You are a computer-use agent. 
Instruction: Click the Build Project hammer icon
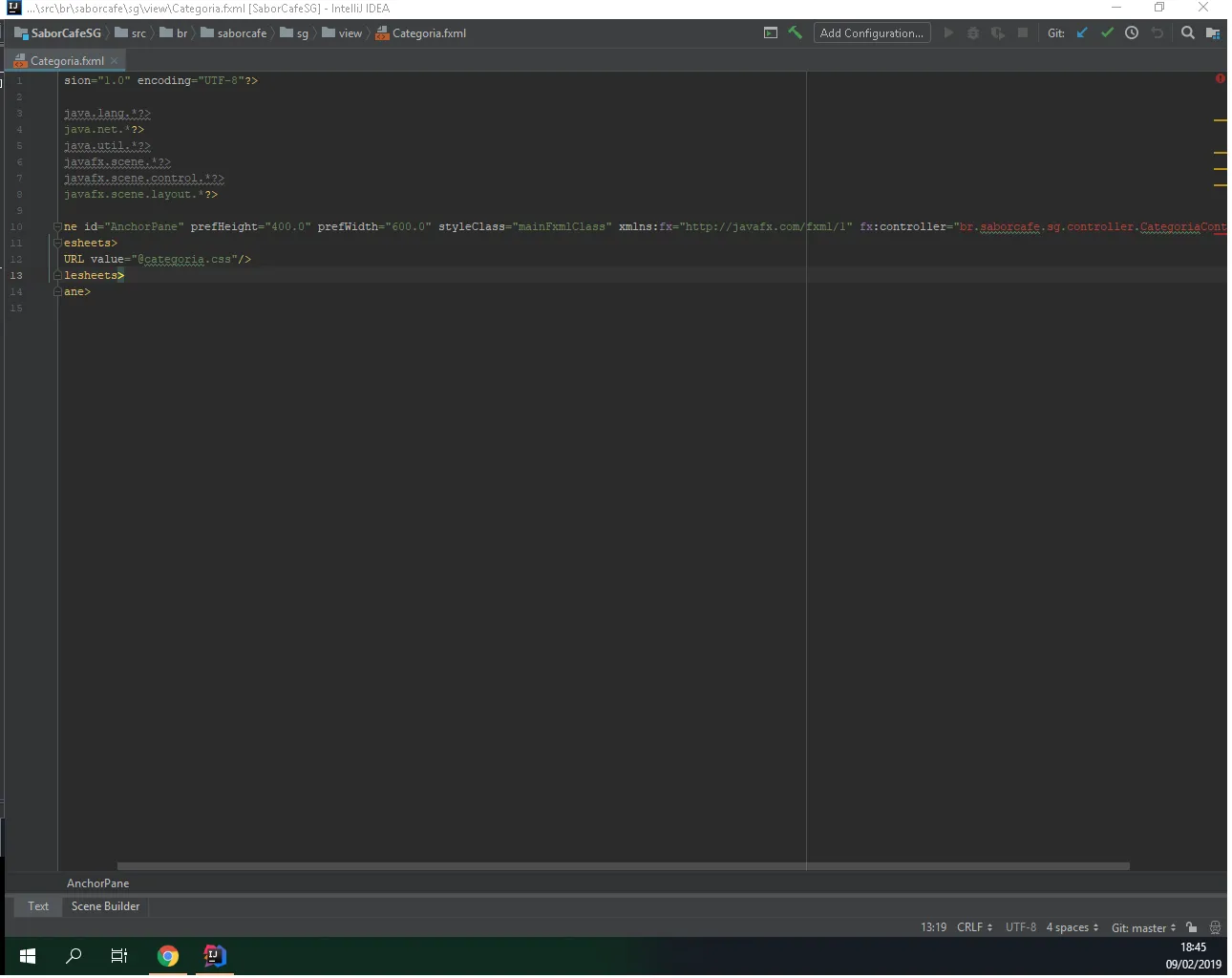point(795,32)
